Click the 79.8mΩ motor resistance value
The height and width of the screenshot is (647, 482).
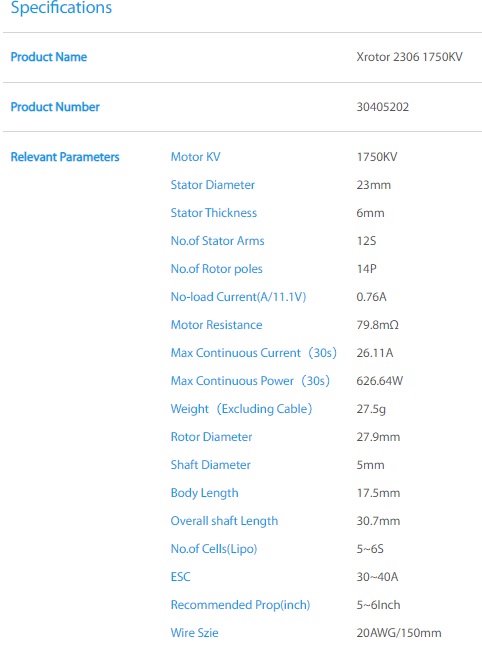pos(378,325)
